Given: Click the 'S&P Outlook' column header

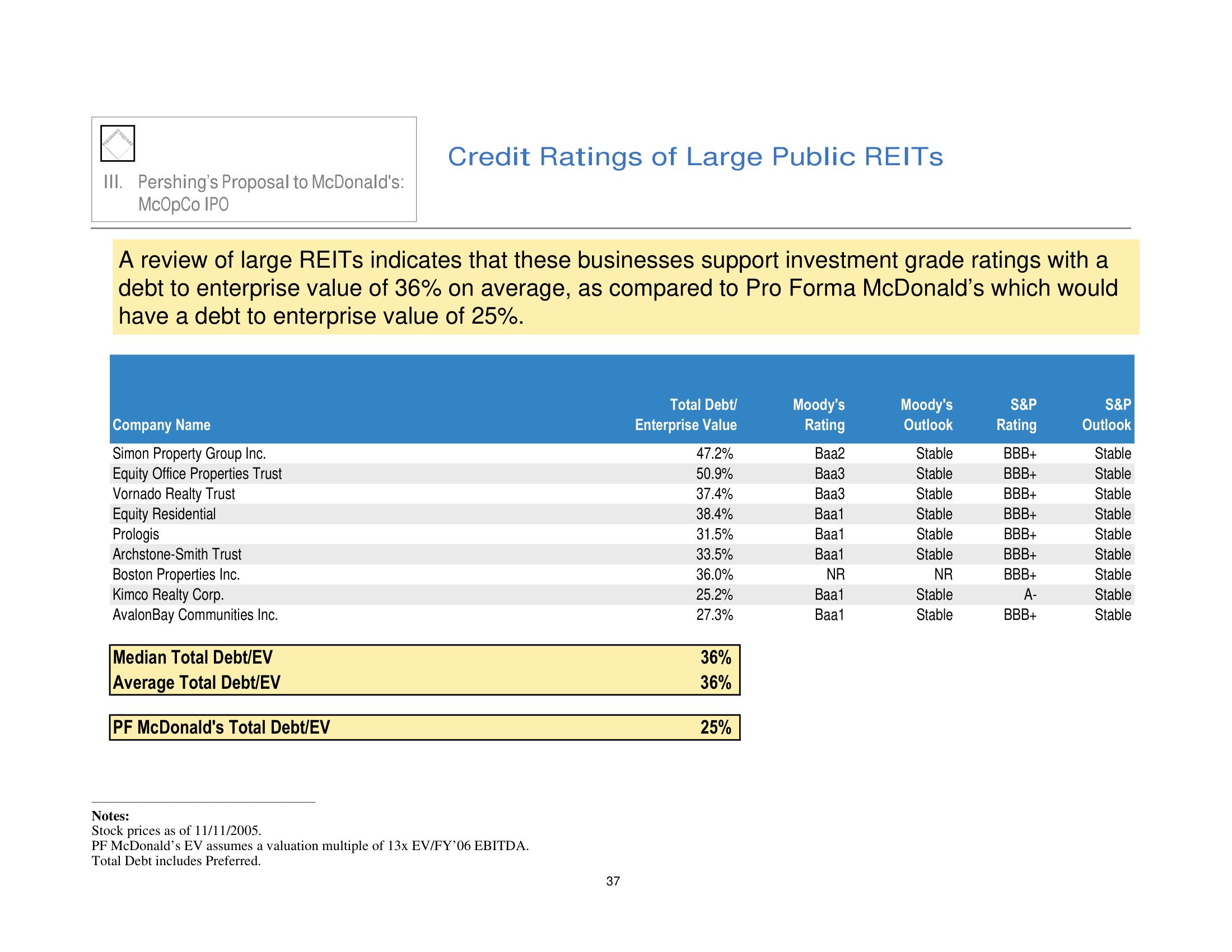Looking at the screenshot, I should click(x=1106, y=414).
